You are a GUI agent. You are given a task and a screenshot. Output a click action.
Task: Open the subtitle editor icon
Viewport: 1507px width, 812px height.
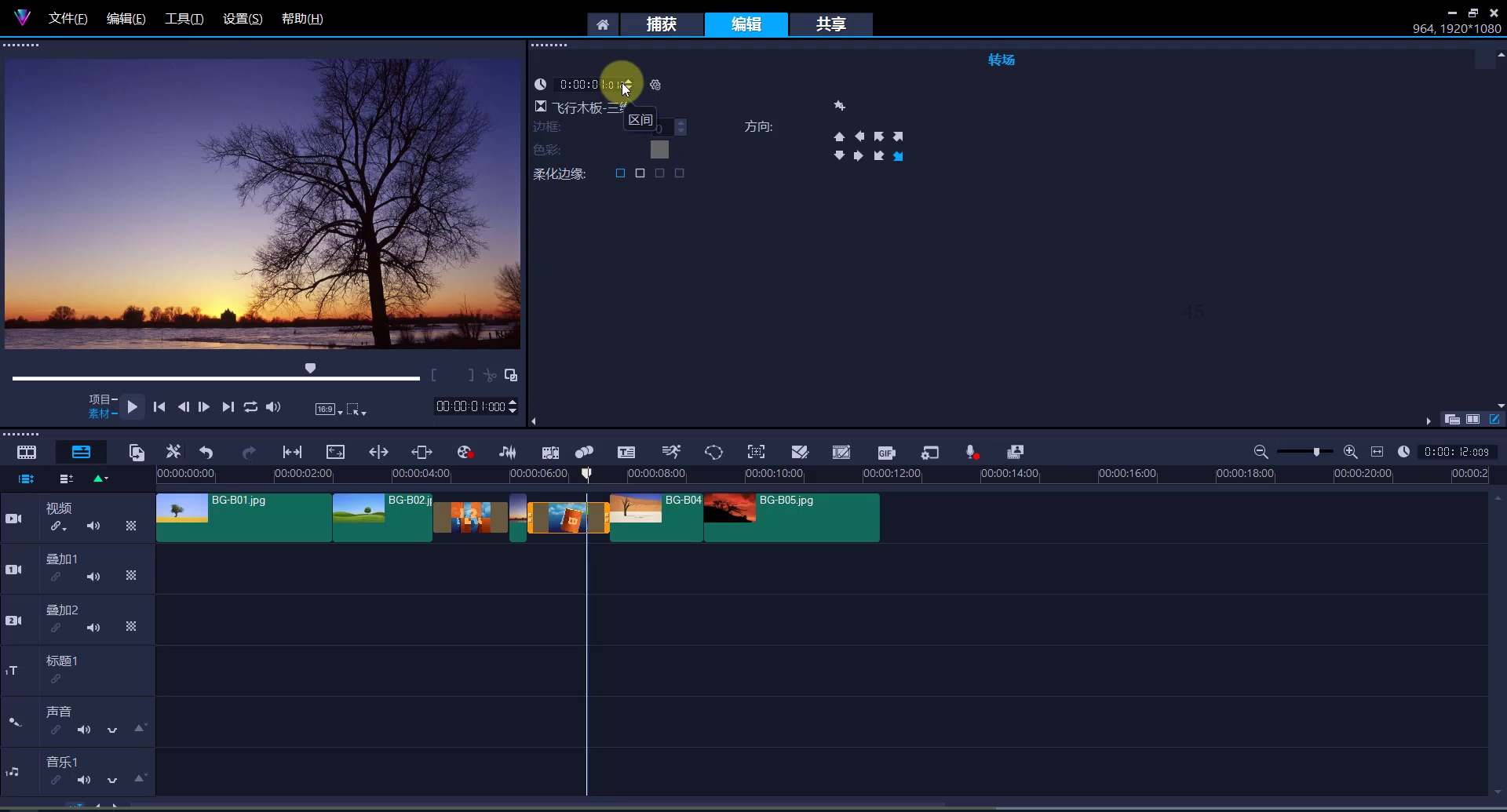pyautogui.click(x=626, y=452)
